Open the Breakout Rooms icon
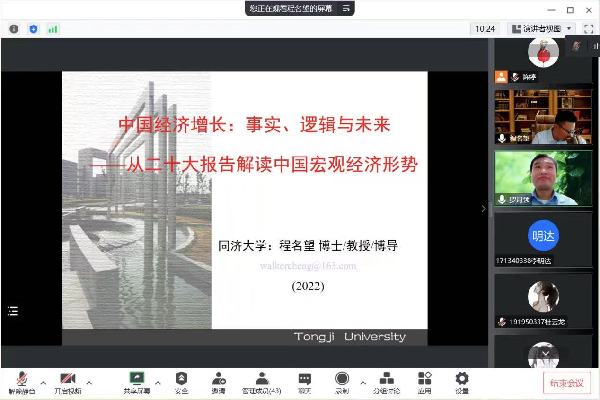Screen dimensions: 600x400 pos(385,380)
